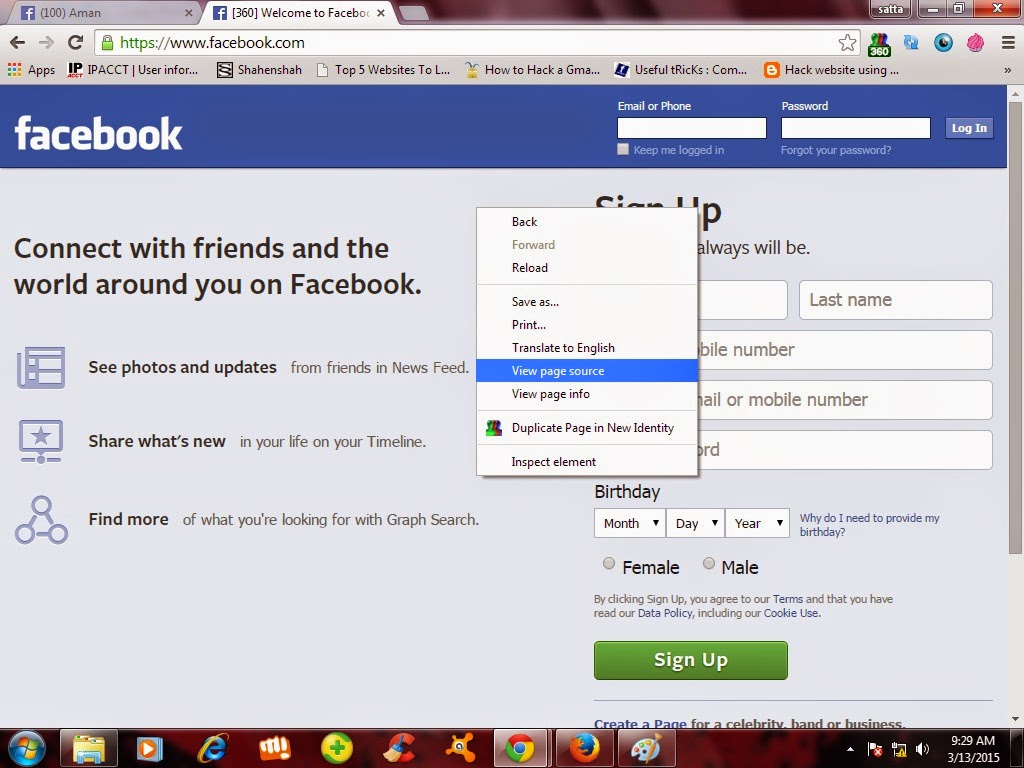Click the facebook logo
The height and width of the screenshot is (768, 1024).
[99, 134]
